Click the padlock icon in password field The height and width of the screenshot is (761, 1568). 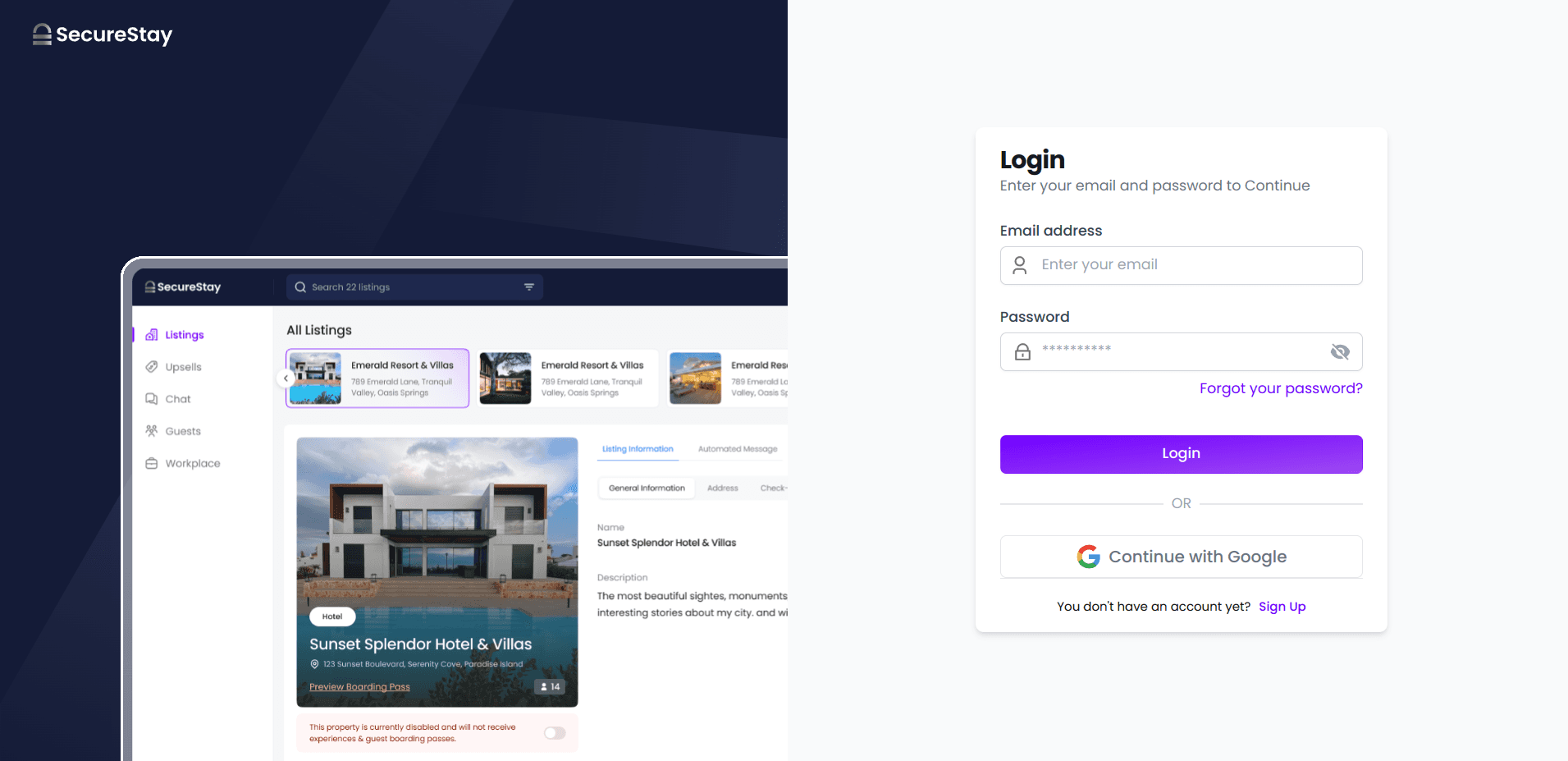pyautogui.click(x=1022, y=352)
